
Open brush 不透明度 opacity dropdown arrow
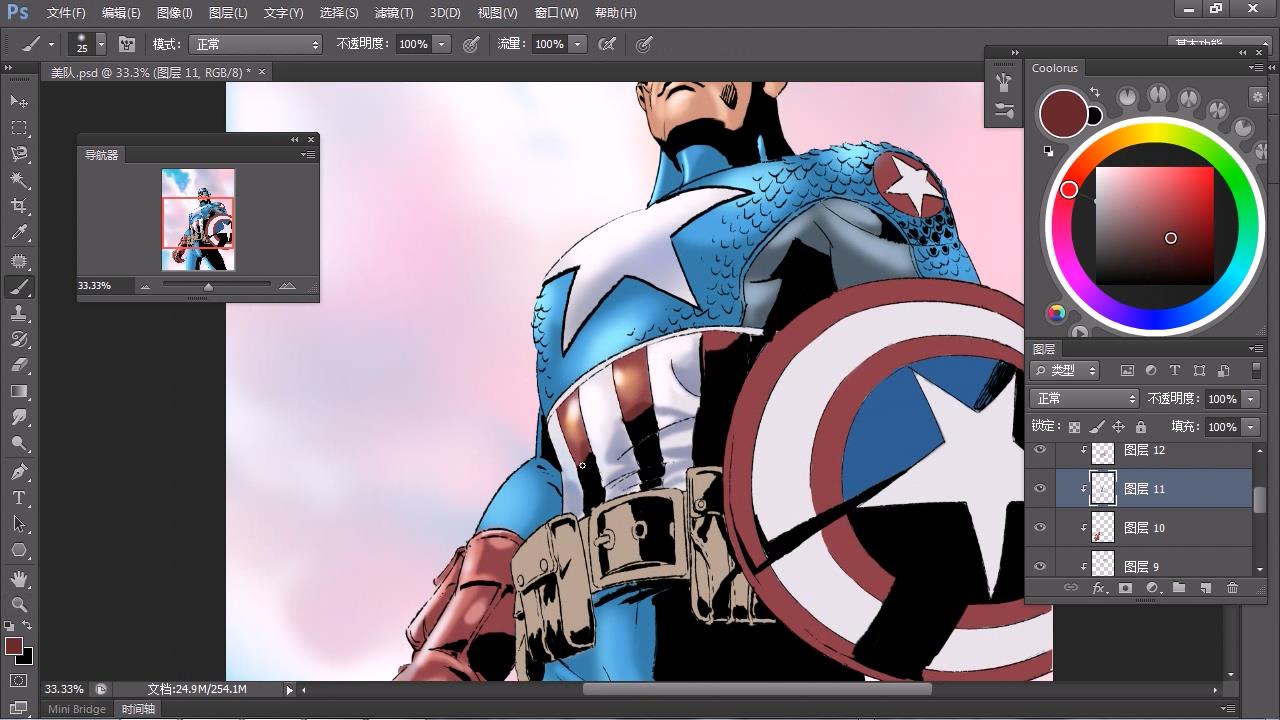tap(442, 44)
